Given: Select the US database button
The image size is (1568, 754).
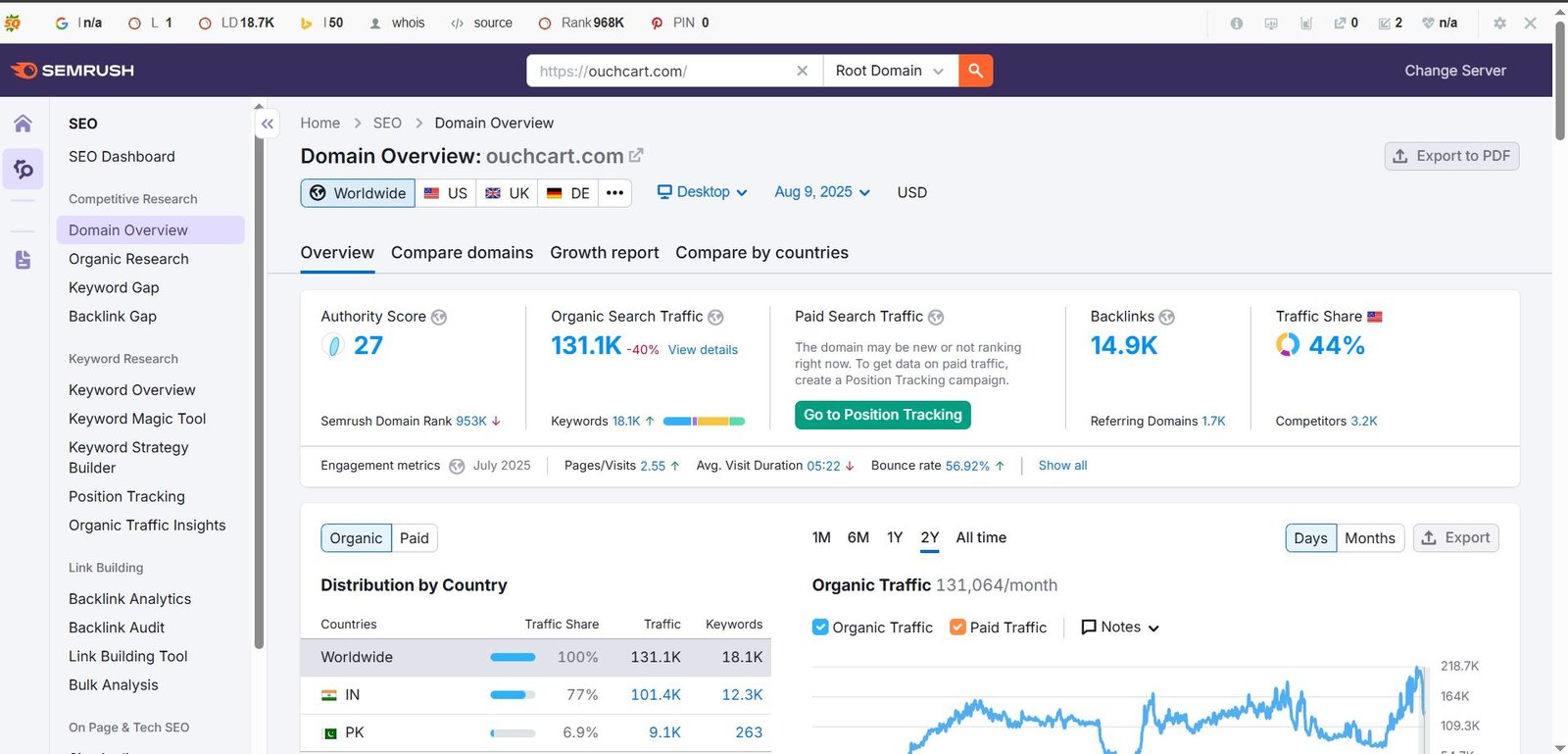Looking at the screenshot, I should [x=446, y=193].
